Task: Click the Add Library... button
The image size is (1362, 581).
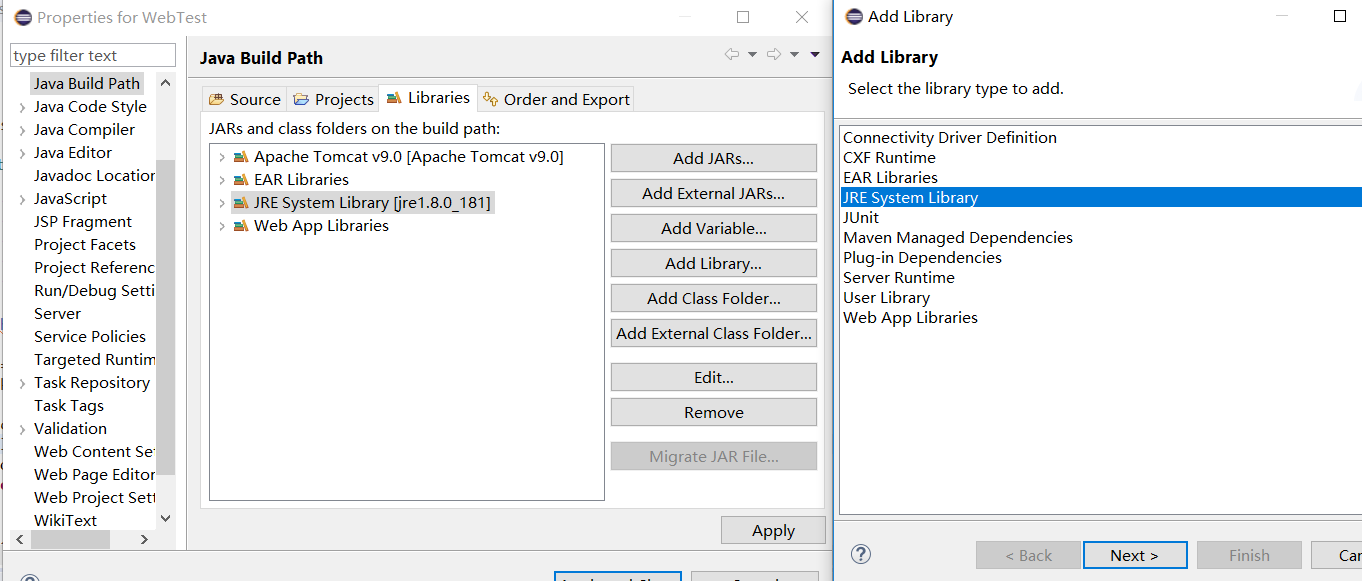Action: coord(714,263)
